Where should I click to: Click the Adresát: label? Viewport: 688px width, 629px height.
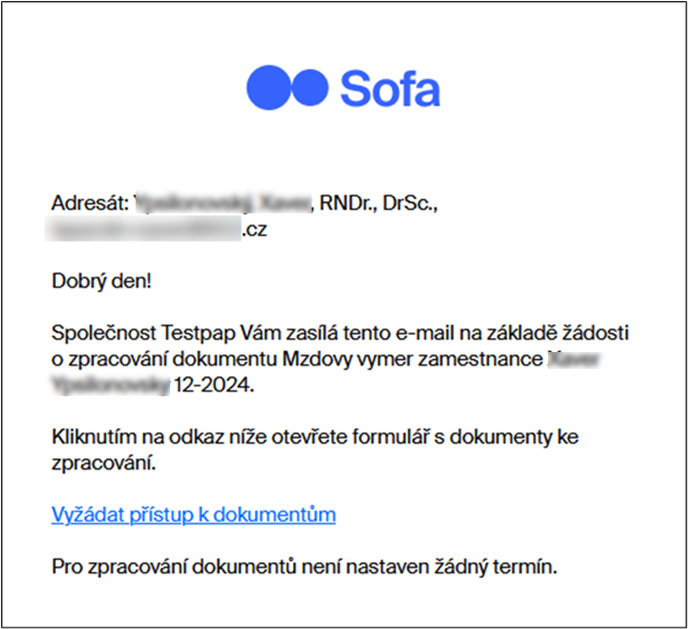click(x=90, y=203)
